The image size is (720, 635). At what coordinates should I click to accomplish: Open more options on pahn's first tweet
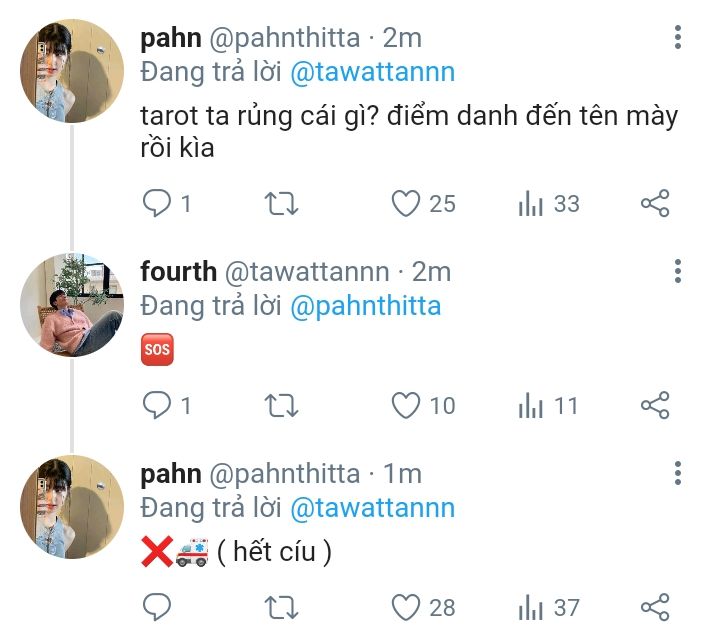point(678,38)
